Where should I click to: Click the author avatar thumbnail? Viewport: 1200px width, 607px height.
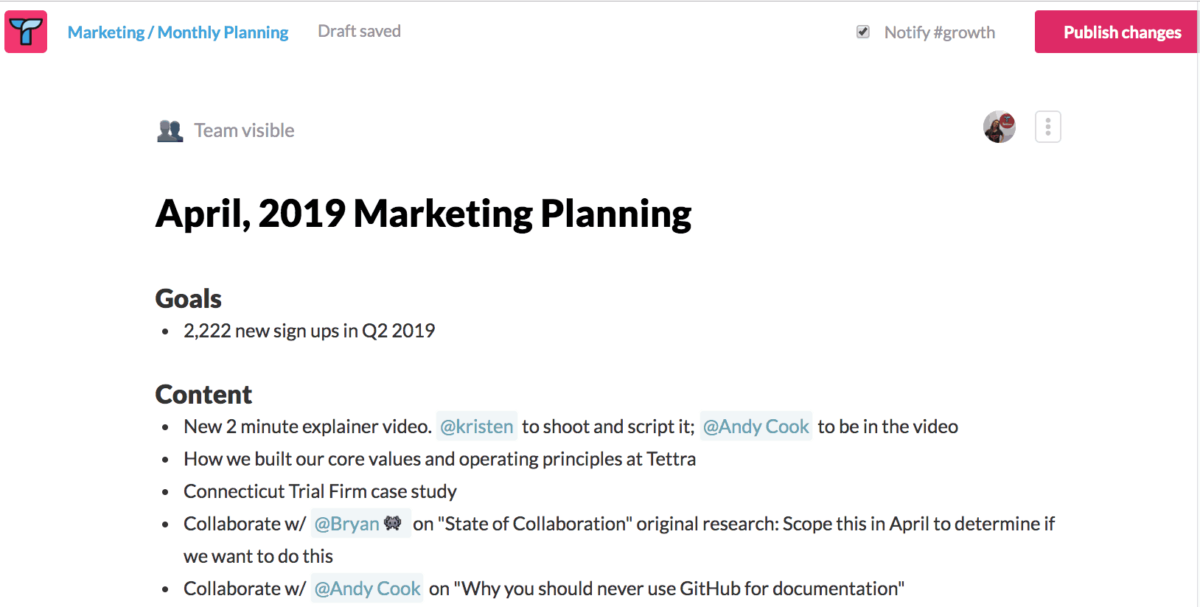coord(999,127)
